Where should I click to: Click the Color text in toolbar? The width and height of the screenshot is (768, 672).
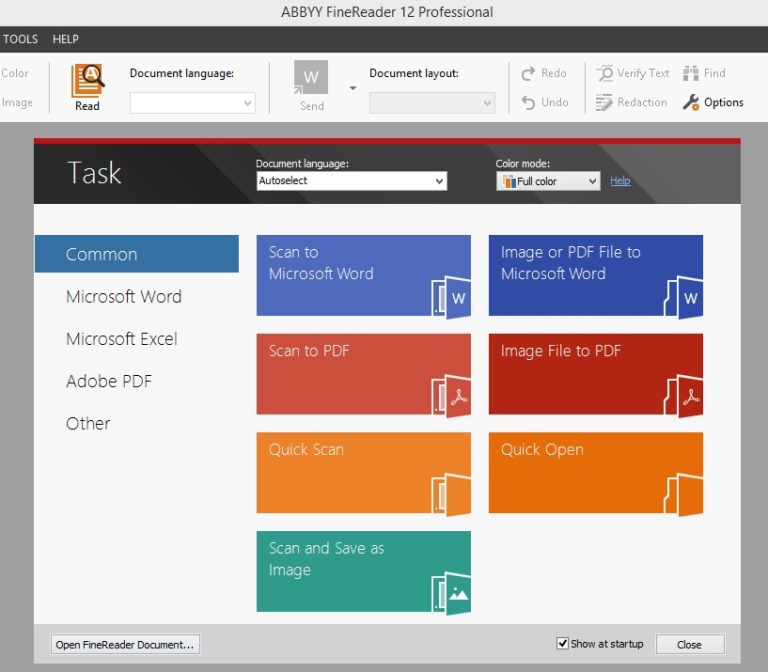coord(15,73)
